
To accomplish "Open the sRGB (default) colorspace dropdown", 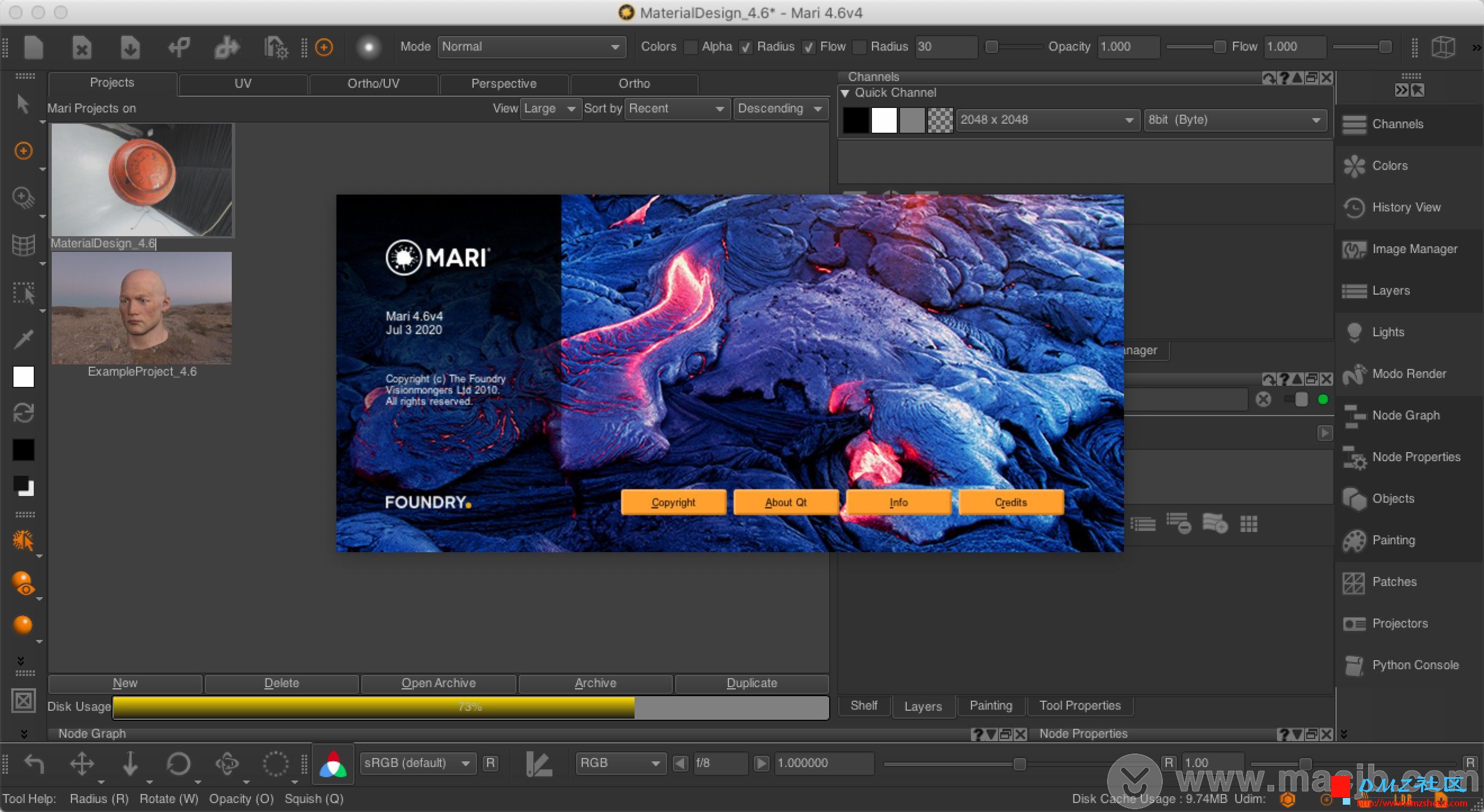I will (417, 763).
